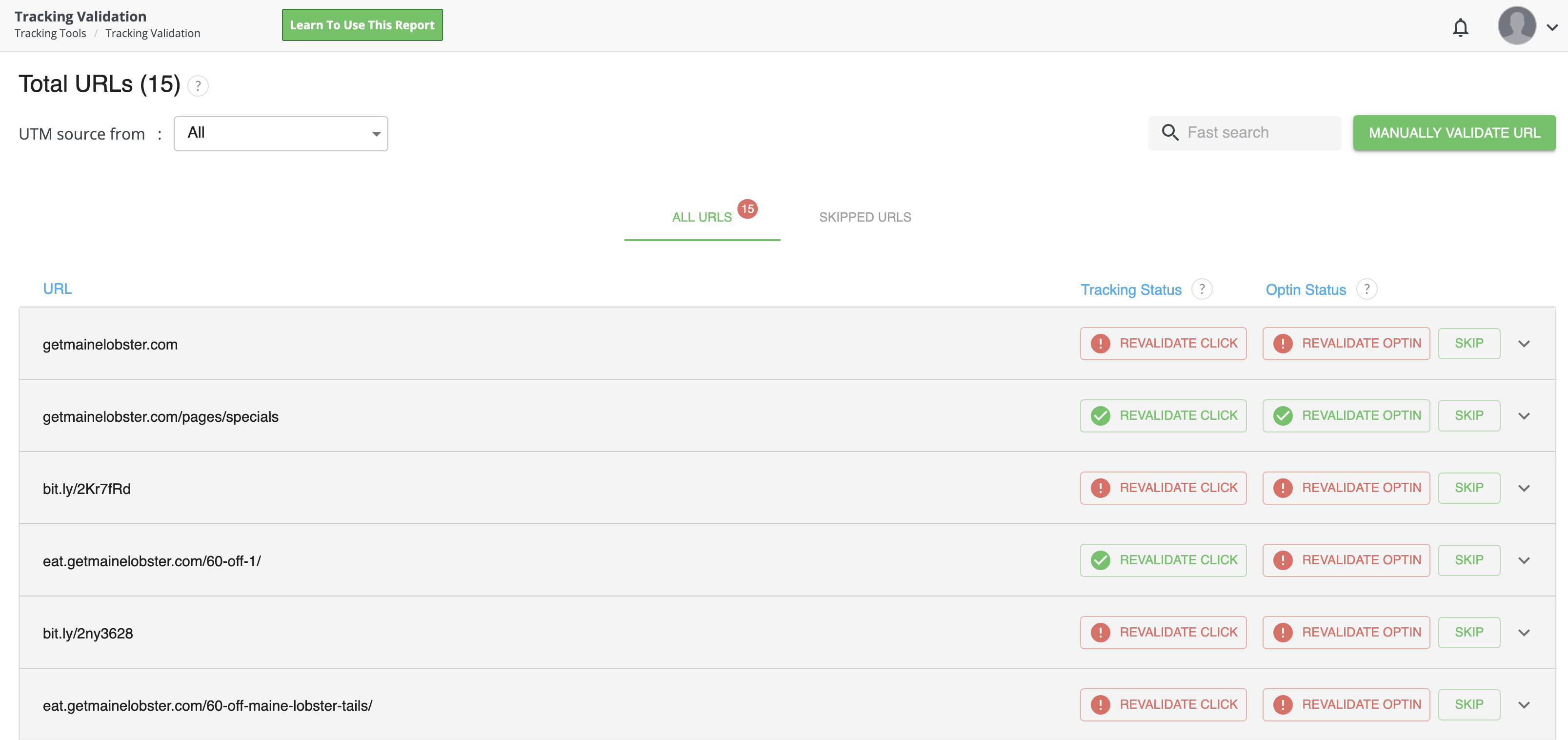Click the search magnifier icon
Image resolution: width=1568 pixels, height=740 pixels.
pyautogui.click(x=1169, y=132)
